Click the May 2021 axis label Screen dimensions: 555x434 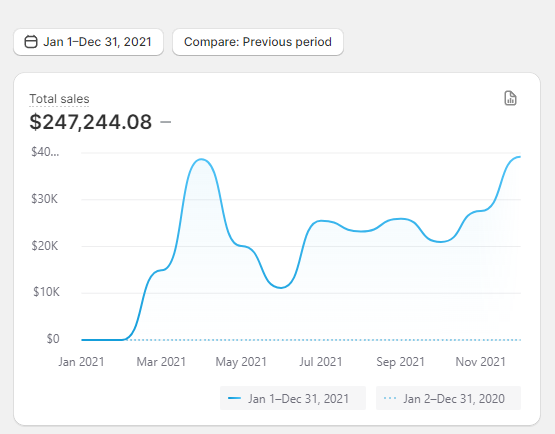coord(241,362)
